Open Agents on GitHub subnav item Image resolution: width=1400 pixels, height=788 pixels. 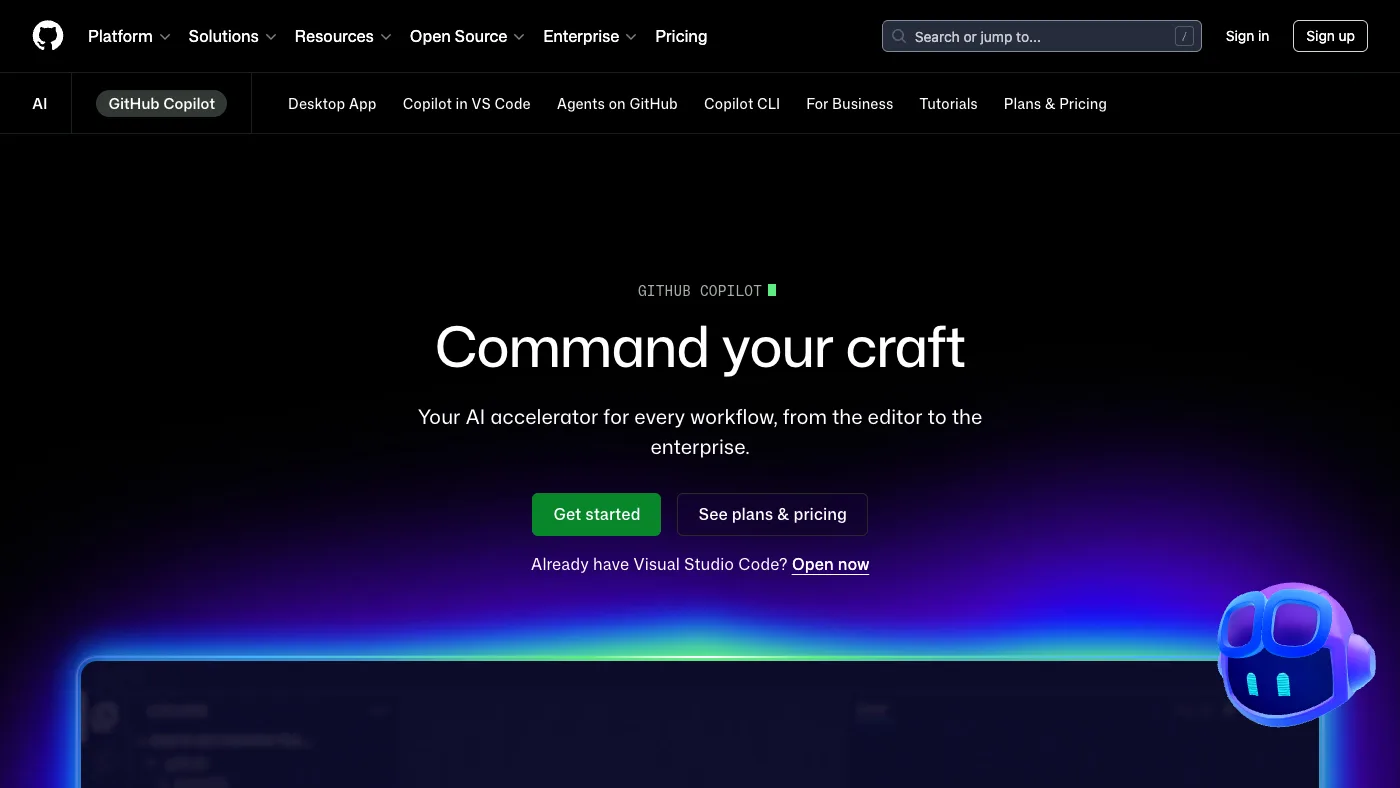[x=617, y=103]
